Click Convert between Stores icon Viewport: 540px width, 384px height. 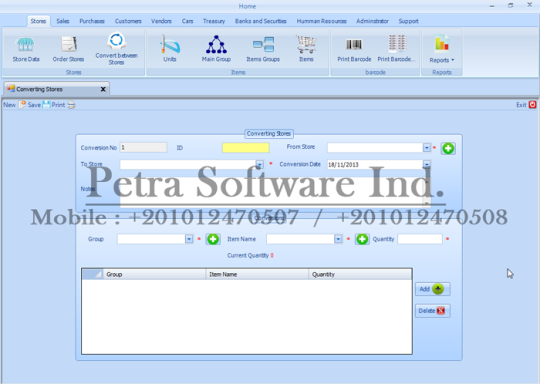[116, 49]
